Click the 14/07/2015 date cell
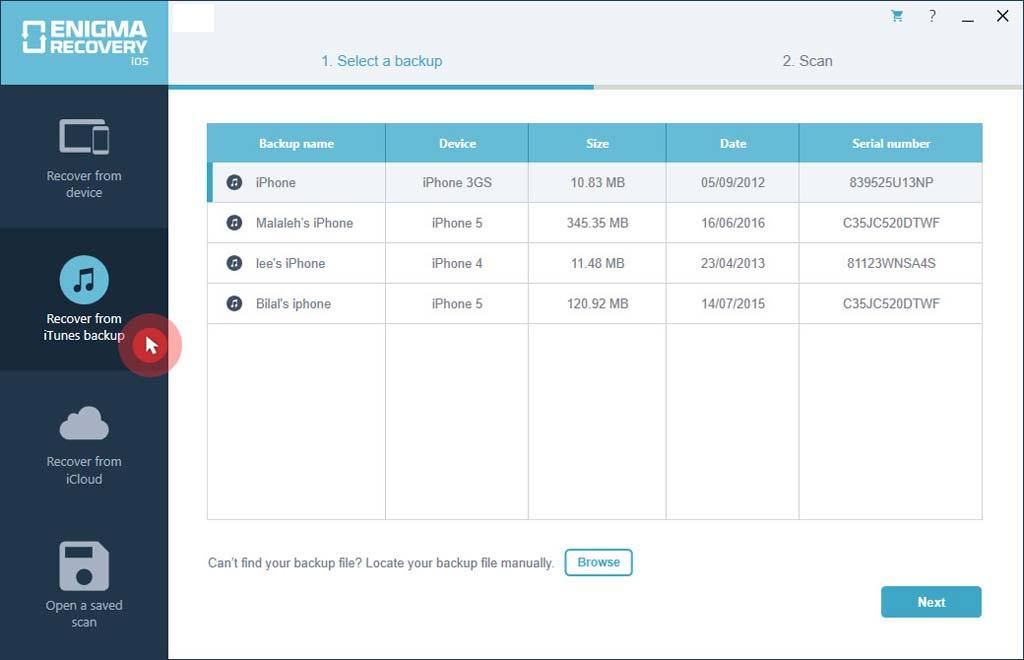Screen dimensions: 1024x660 tap(733, 304)
